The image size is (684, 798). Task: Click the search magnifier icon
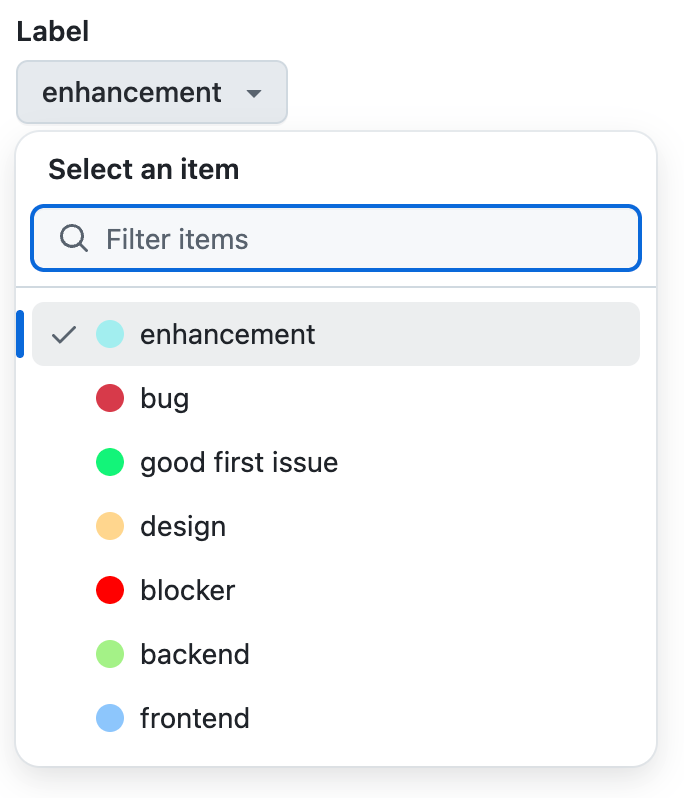74,238
